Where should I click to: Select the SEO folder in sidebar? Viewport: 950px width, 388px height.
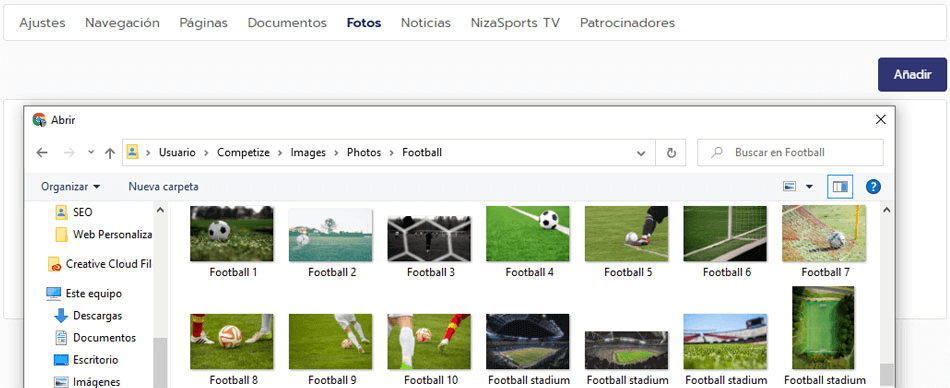(73, 212)
